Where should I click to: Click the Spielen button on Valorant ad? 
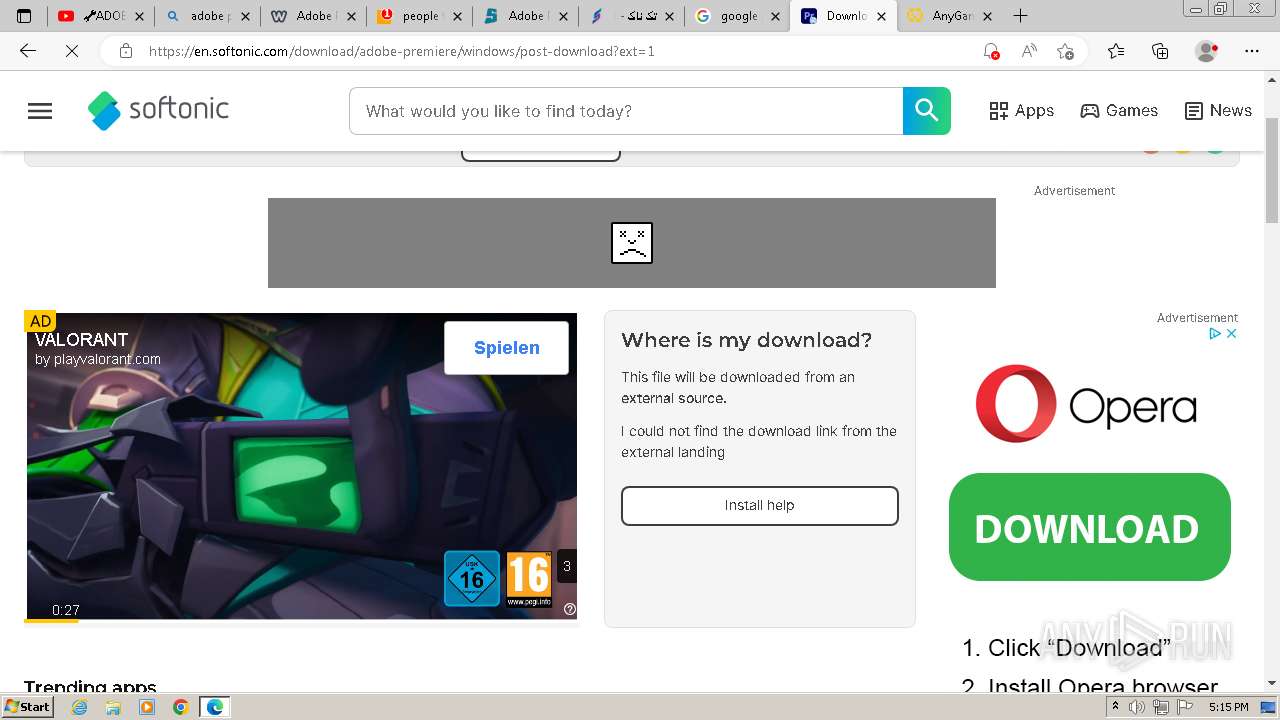point(507,348)
